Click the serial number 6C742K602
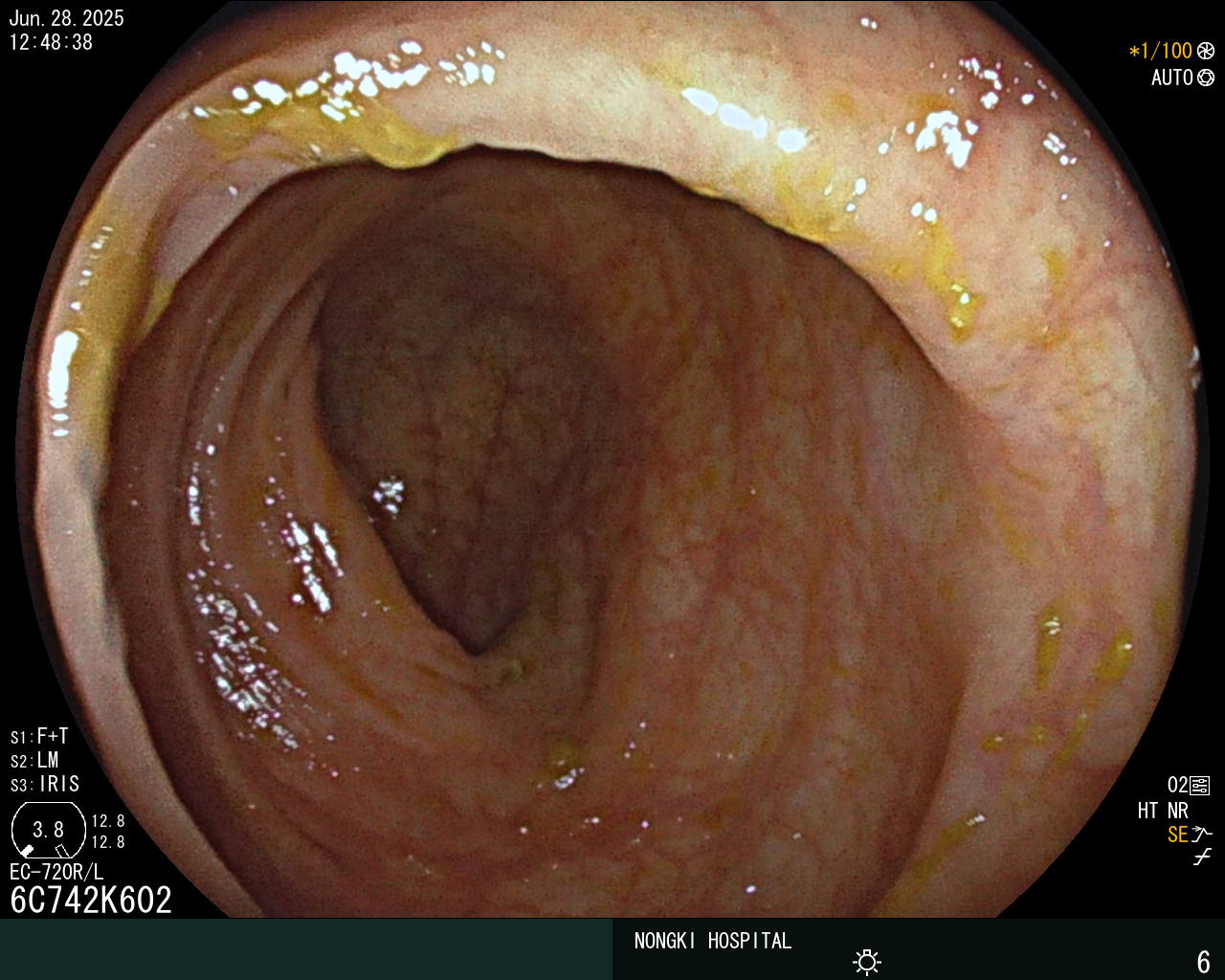The width and height of the screenshot is (1225, 980). coord(91,901)
